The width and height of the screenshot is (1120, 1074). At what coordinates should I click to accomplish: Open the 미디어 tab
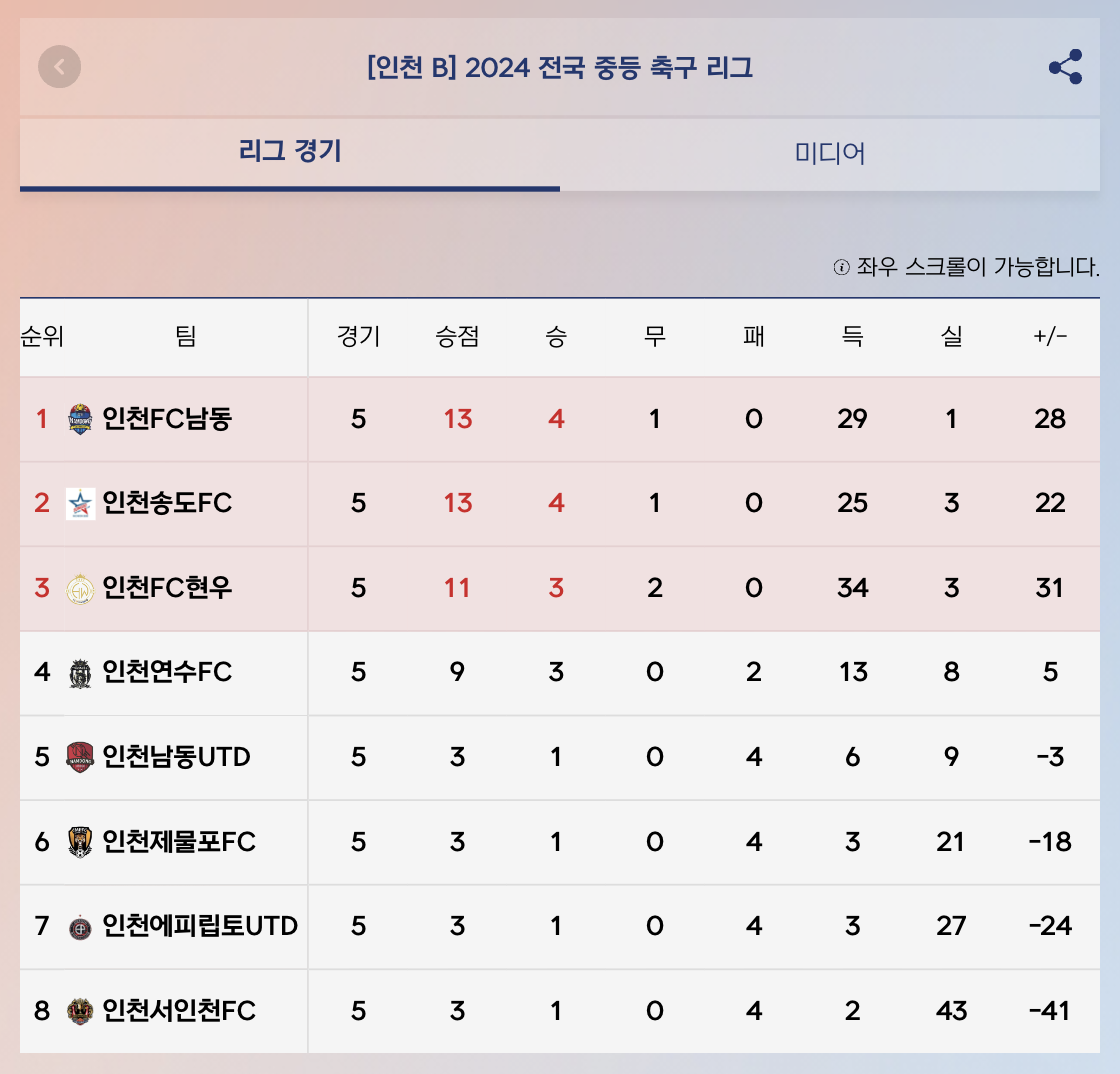point(830,153)
